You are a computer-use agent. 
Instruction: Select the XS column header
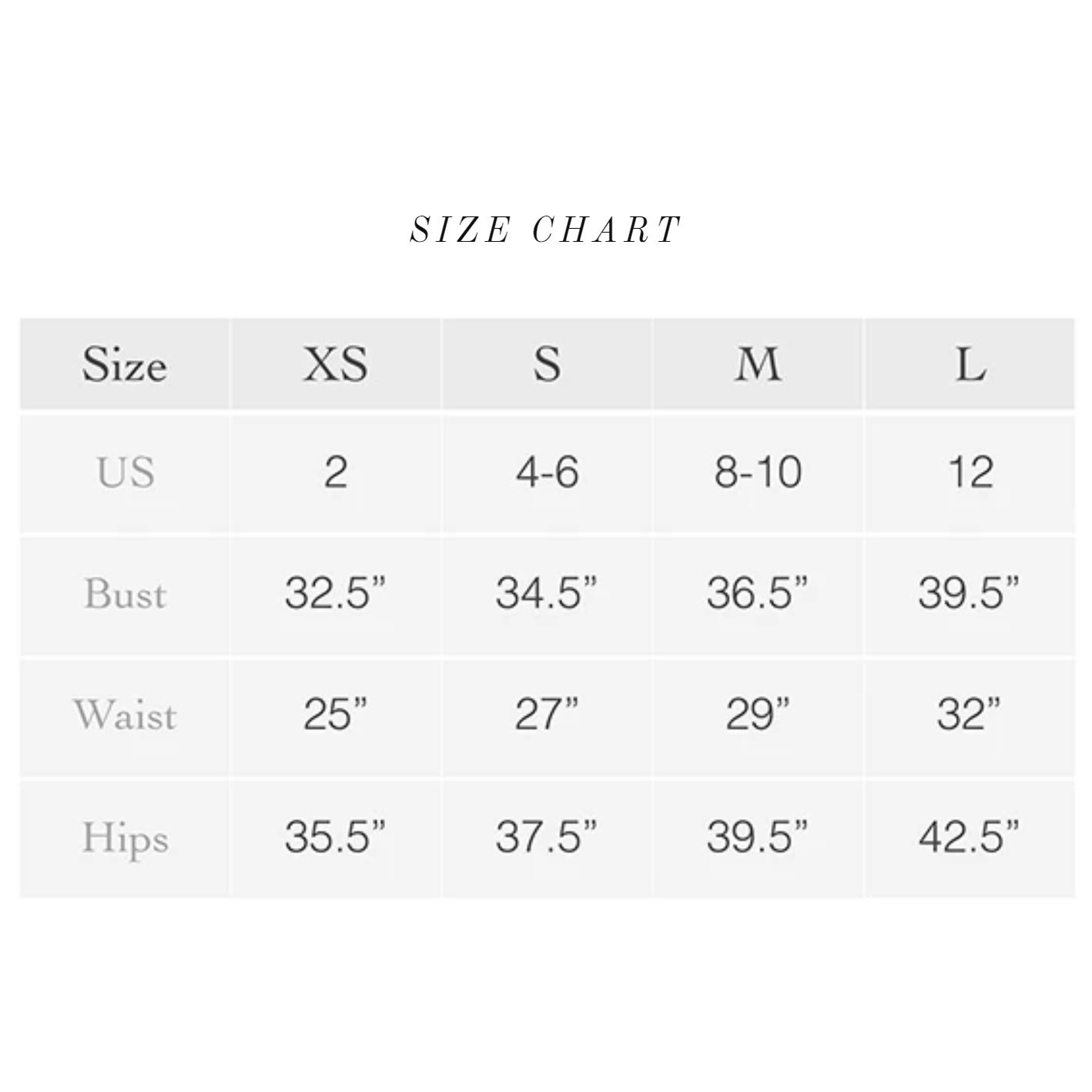335,364
